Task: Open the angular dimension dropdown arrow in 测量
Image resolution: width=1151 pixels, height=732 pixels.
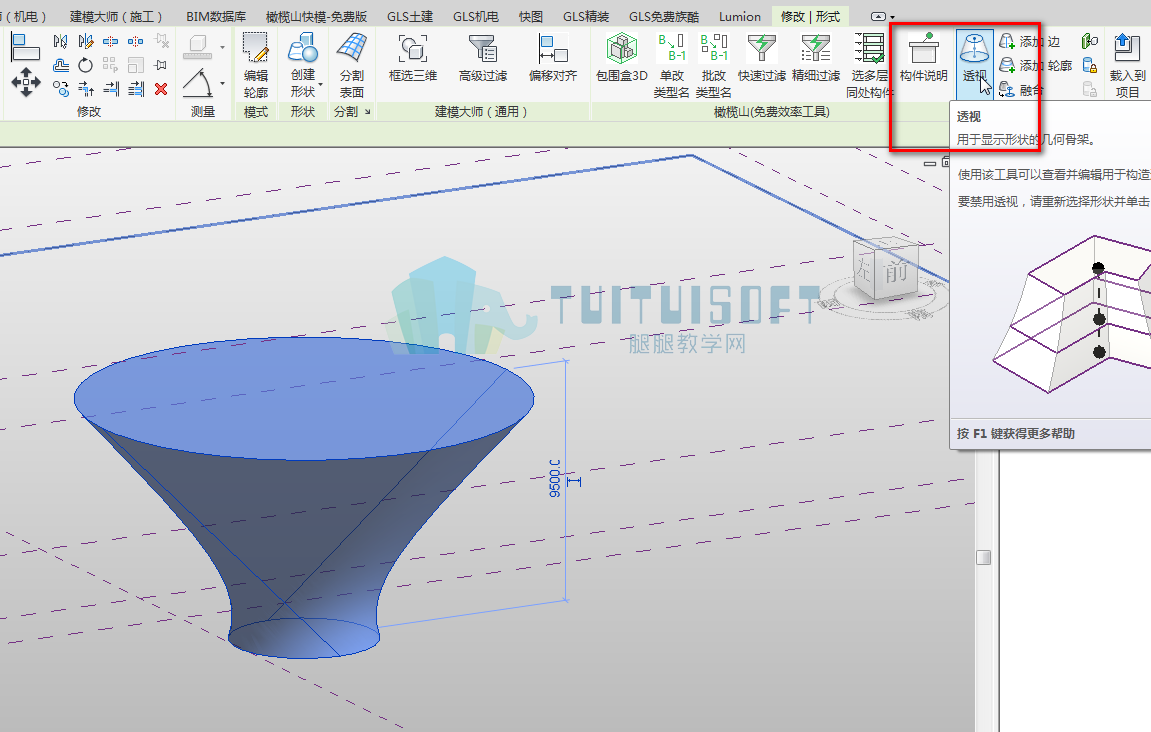Action: click(222, 83)
